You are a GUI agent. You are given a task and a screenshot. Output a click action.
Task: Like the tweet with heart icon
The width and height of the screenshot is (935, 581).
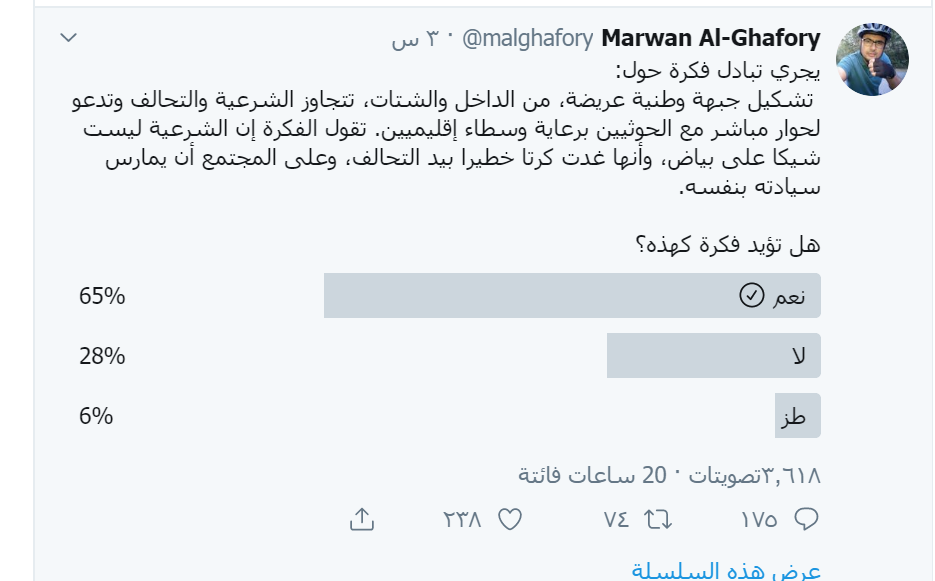510,520
